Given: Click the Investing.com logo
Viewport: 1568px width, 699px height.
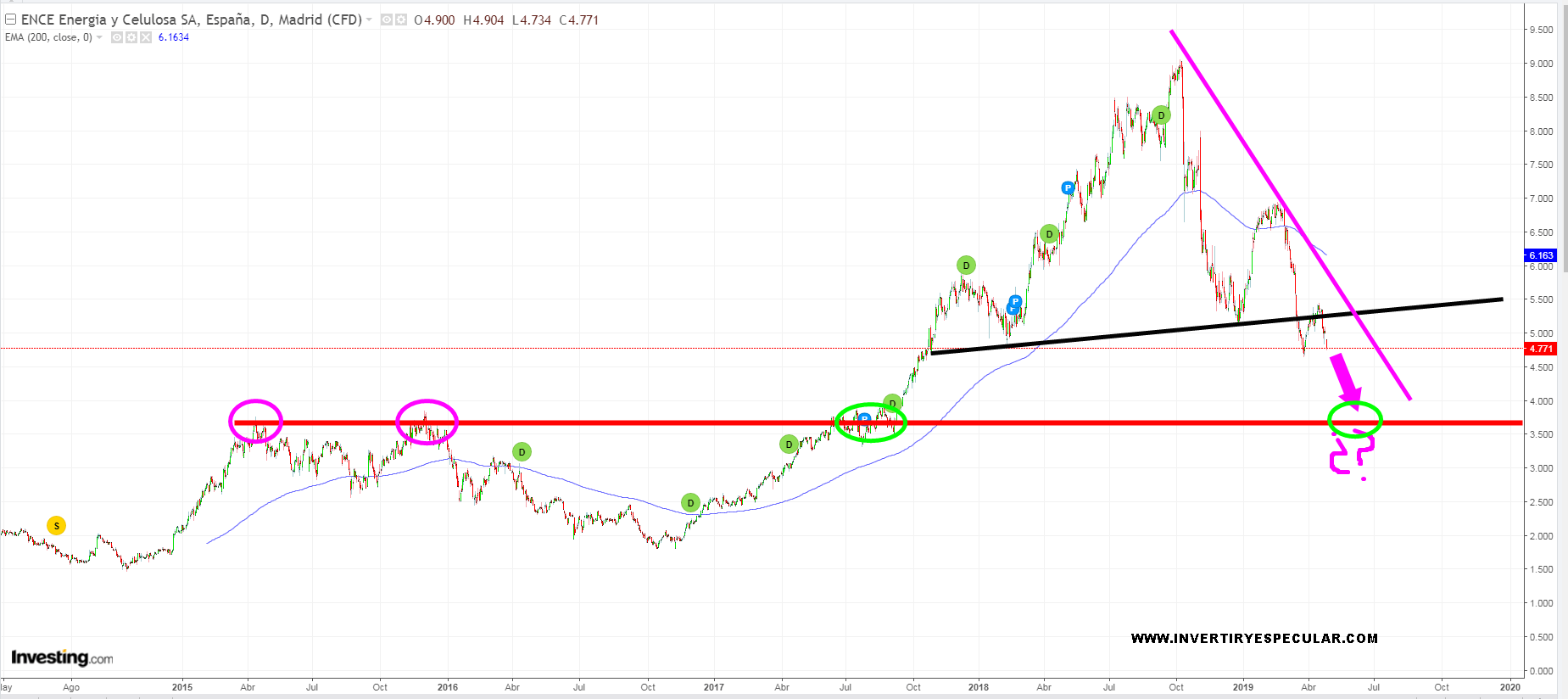Looking at the screenshot, I should pos(62,658).
